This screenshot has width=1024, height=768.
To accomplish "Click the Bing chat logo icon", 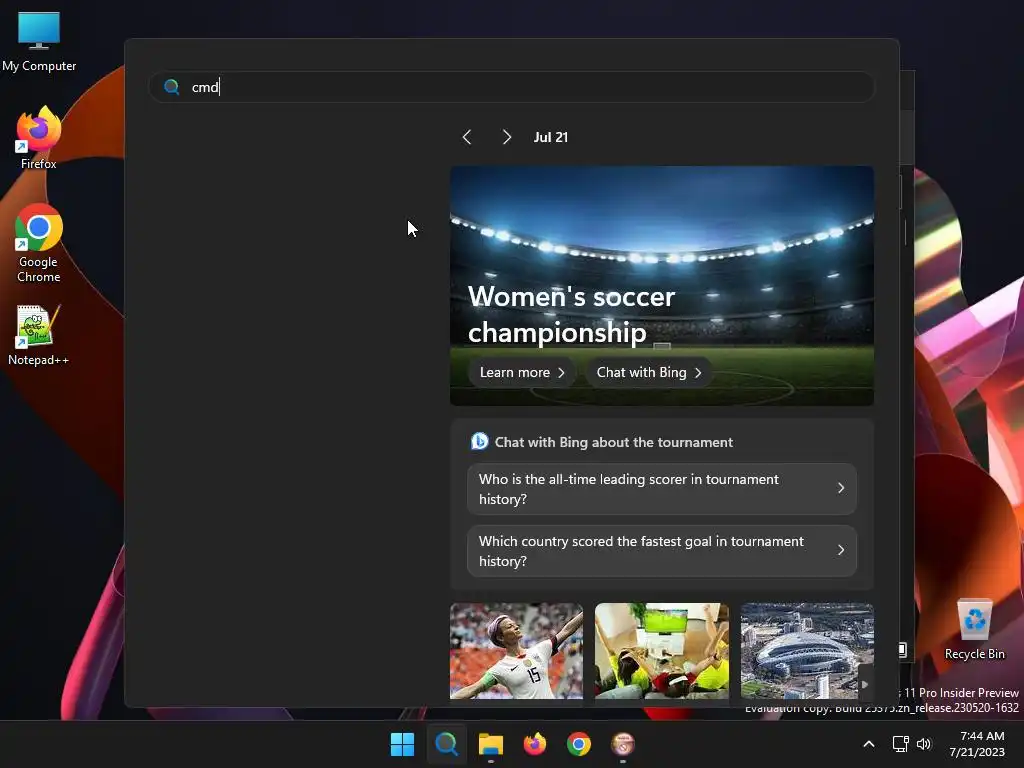I will (479, 441).
